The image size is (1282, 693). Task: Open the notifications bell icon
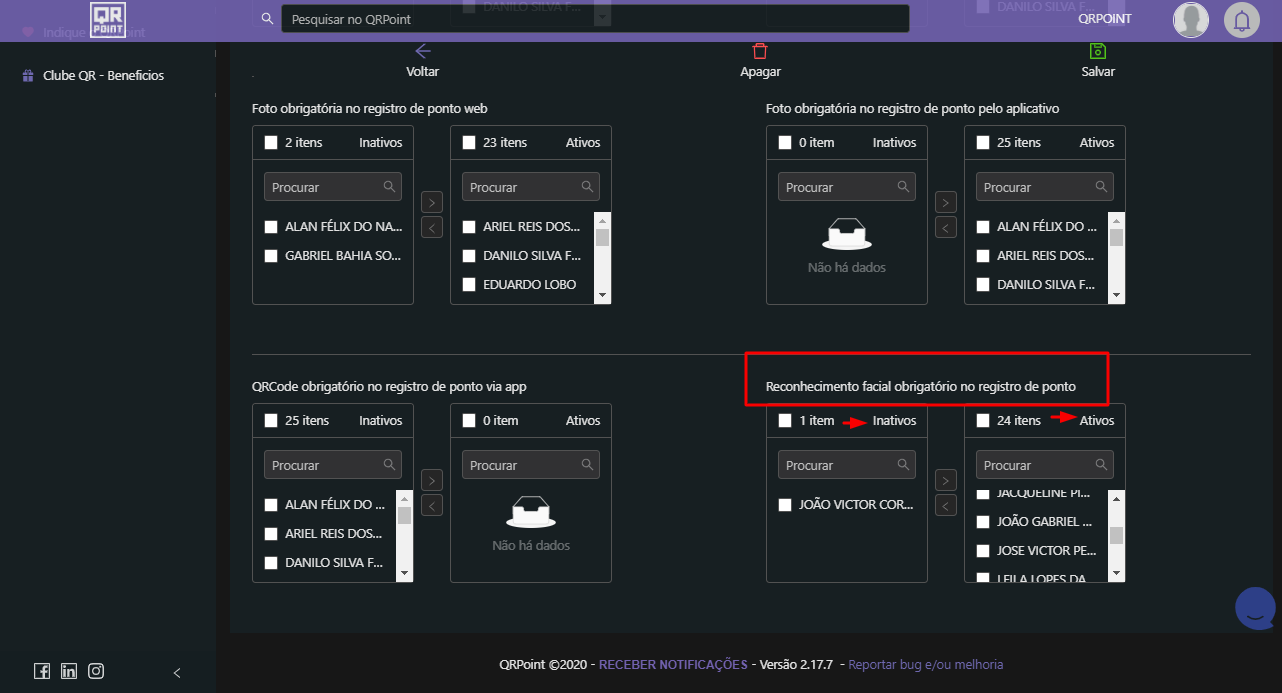1242,20
